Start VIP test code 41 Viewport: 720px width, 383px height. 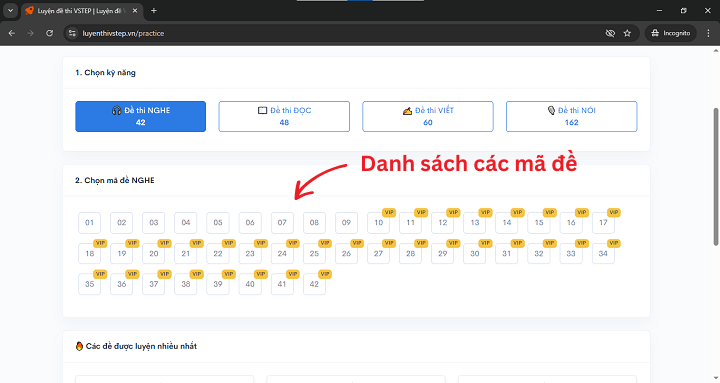[x=282, y=284]
